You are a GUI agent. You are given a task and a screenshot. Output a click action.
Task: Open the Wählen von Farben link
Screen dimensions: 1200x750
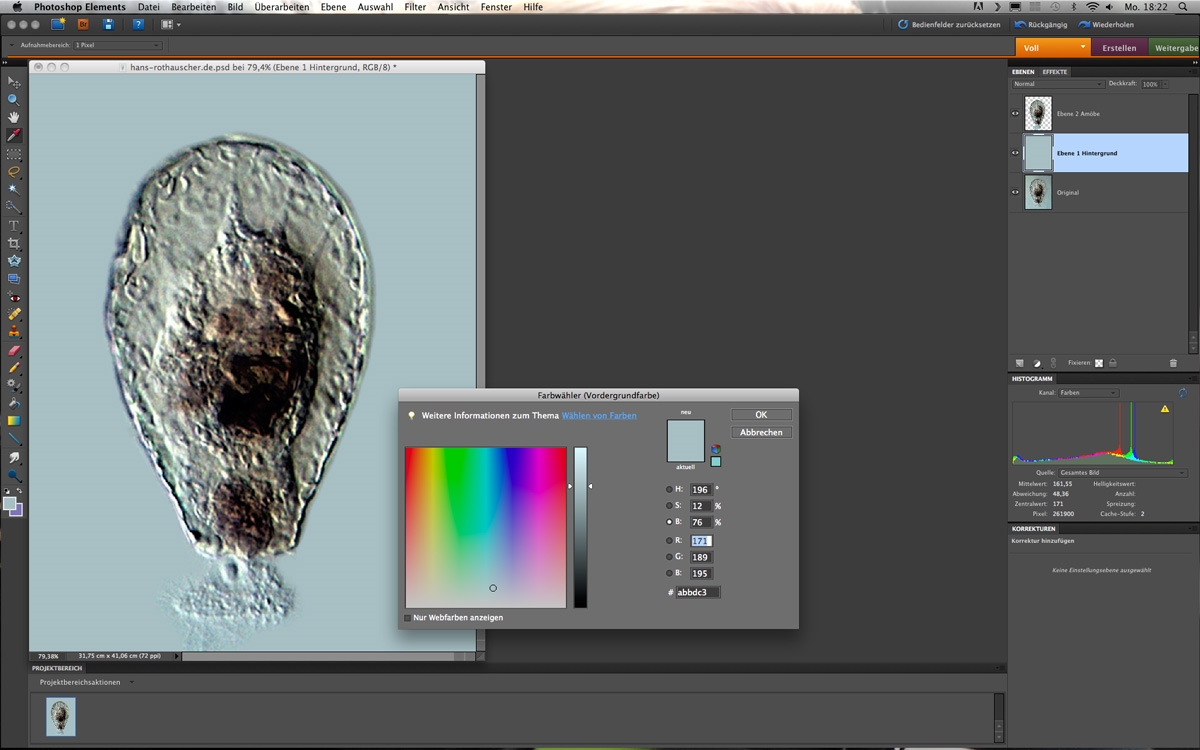599,415
